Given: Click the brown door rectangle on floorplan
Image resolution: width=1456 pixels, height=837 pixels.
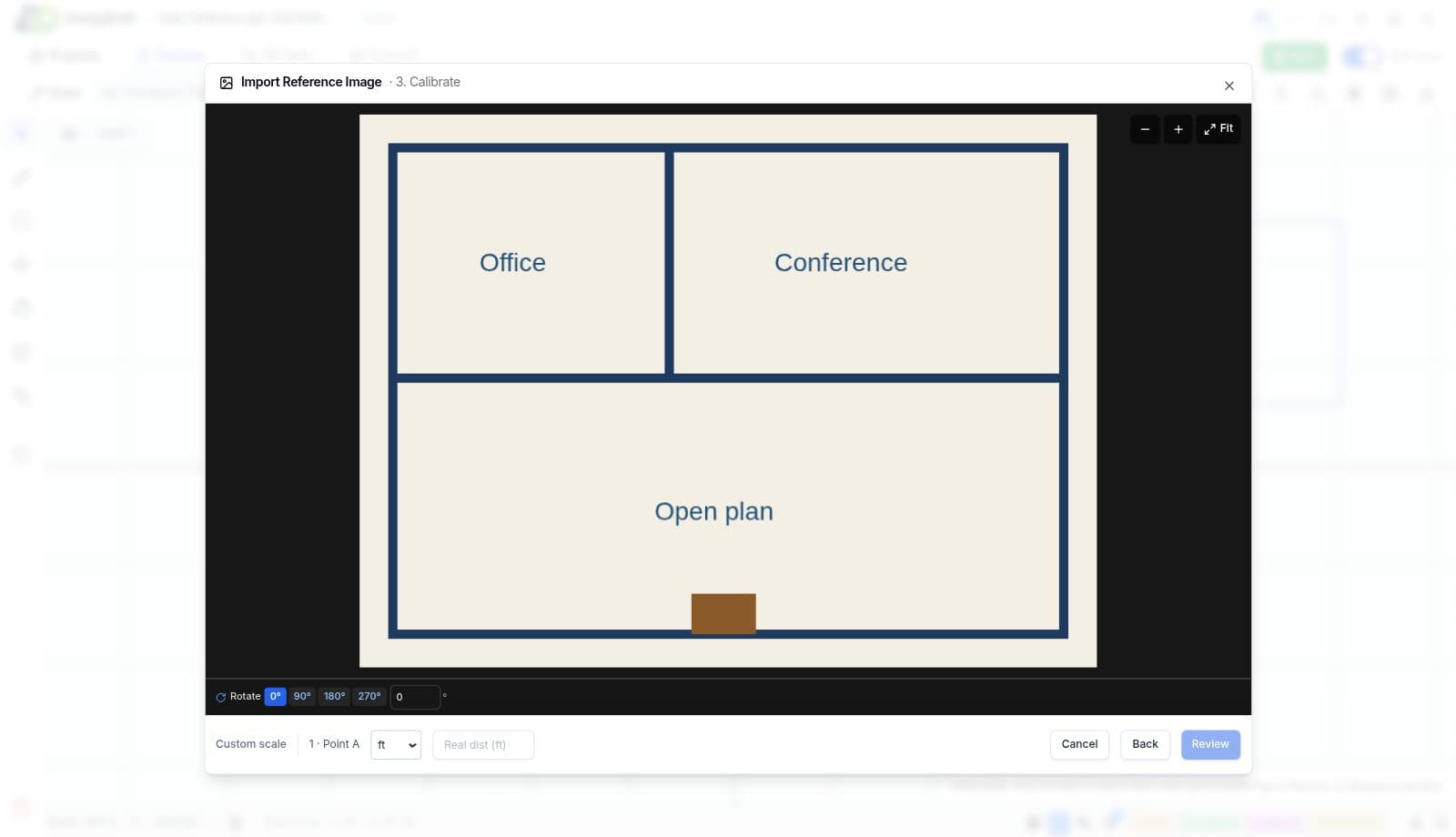Looking at the screenshot, I should [x=723, y=613].
